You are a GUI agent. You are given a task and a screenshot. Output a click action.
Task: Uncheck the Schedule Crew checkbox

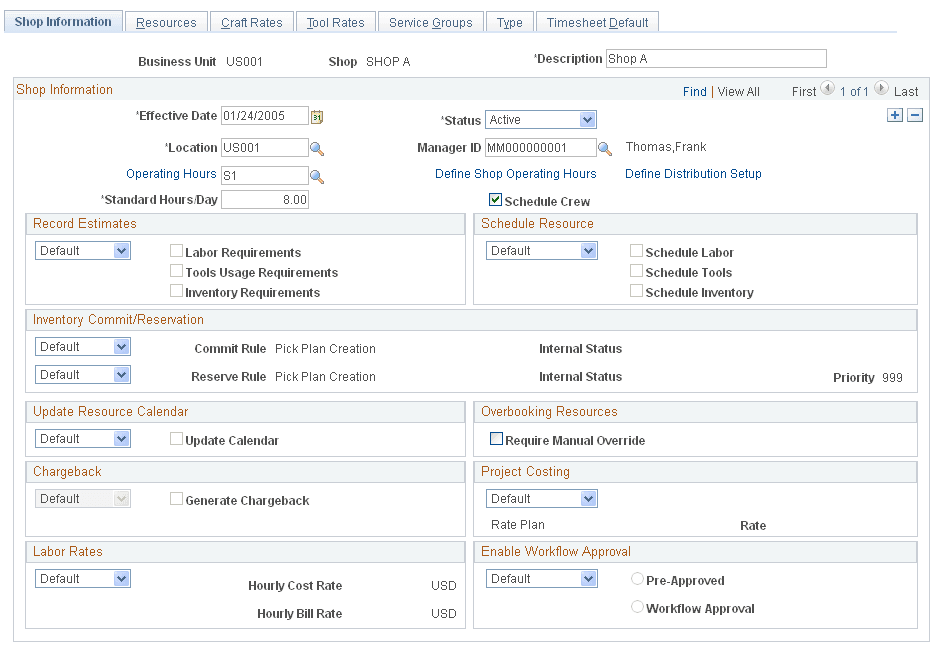point(495,200)
